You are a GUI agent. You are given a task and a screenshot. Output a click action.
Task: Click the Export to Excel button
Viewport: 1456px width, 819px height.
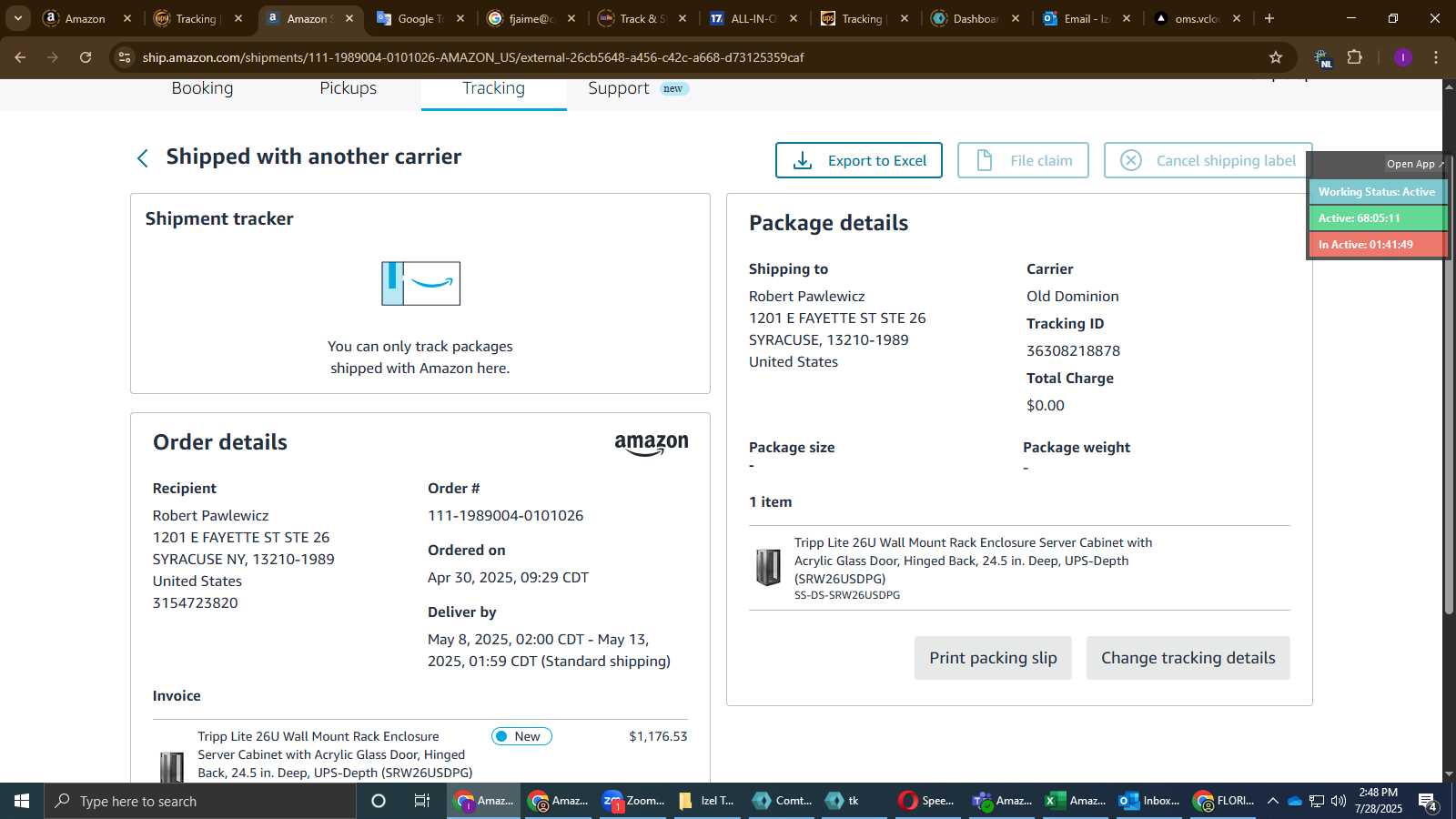tap(859, 160)
